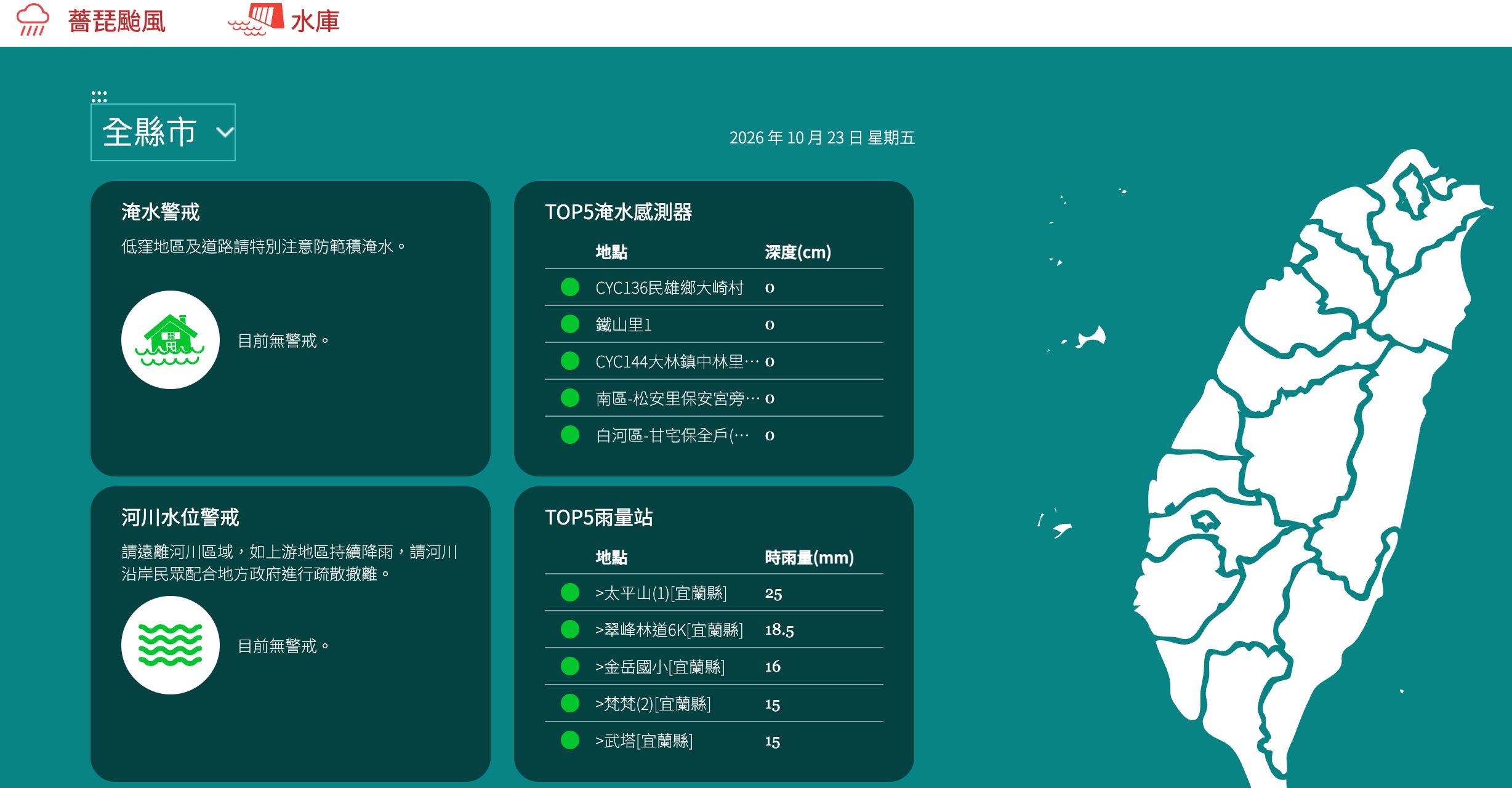Click the TOP5淹水感測器 card title
Image resolution: width=1512 pixels, height=788 pixels.
point(618,212)
